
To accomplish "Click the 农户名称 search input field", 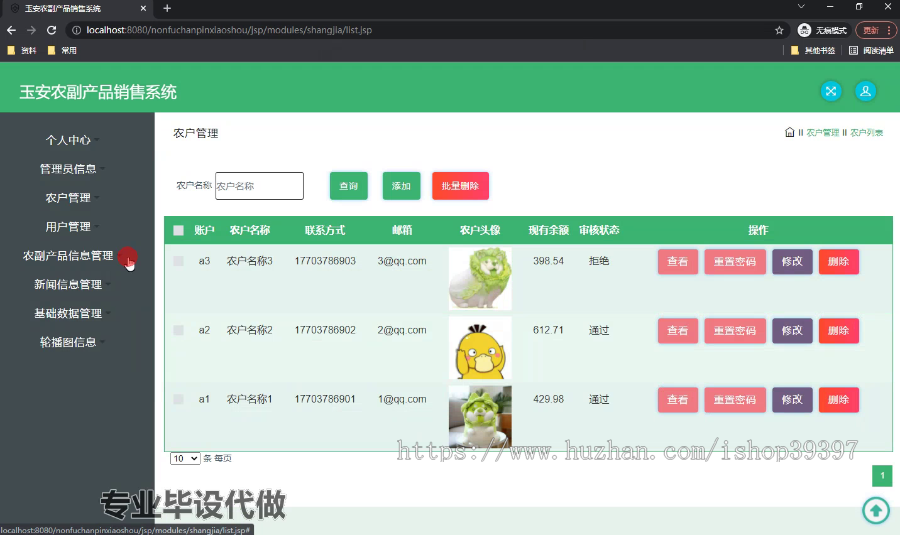I will click(x=259, y=186).
